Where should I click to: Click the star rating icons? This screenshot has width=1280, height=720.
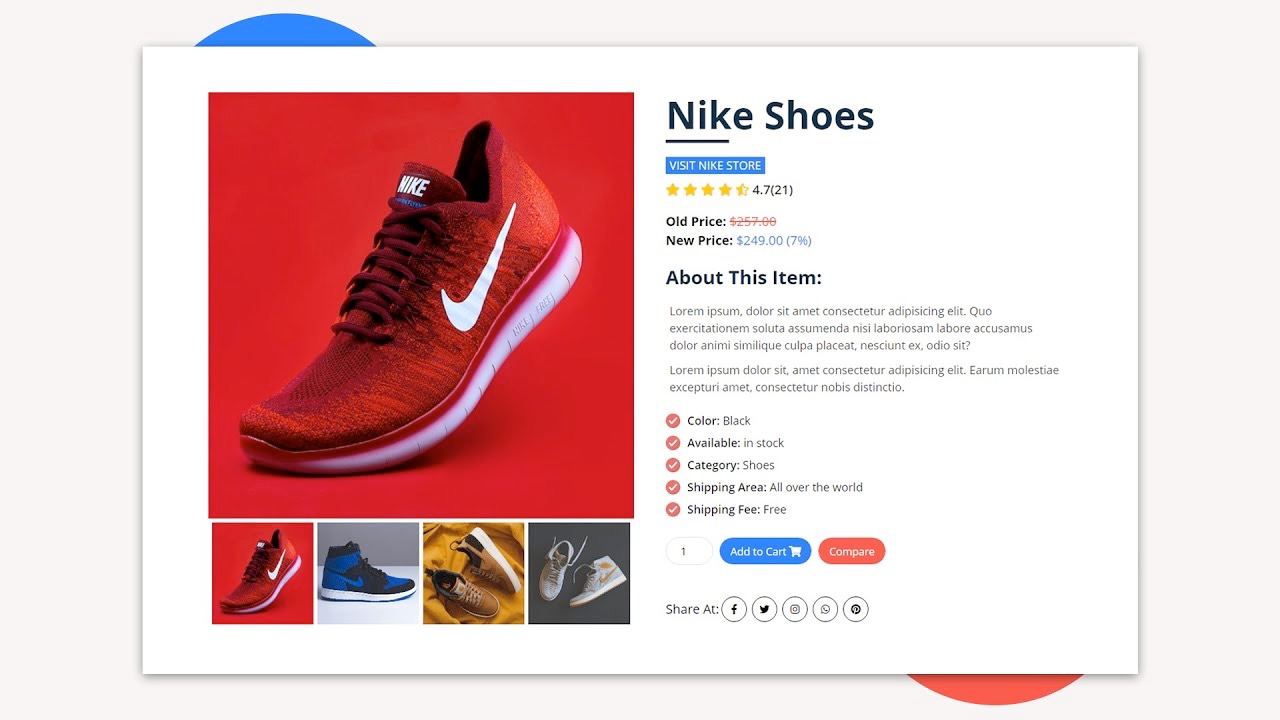click(707, 190)
